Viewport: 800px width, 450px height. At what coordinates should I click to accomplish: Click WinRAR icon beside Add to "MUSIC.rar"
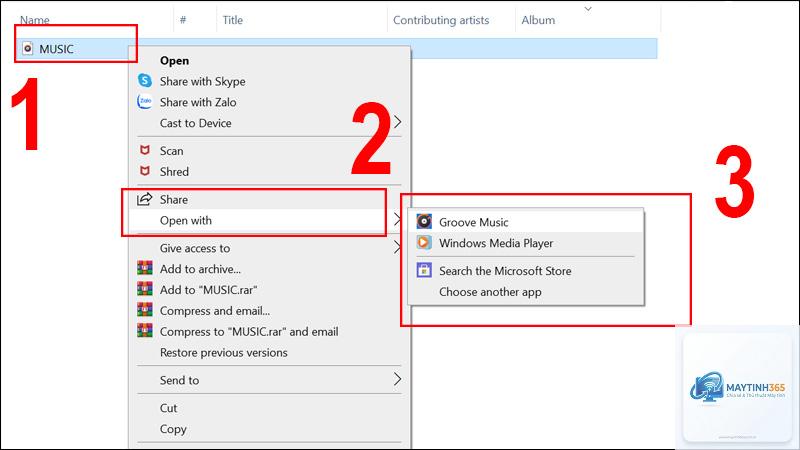pos(145,289)
